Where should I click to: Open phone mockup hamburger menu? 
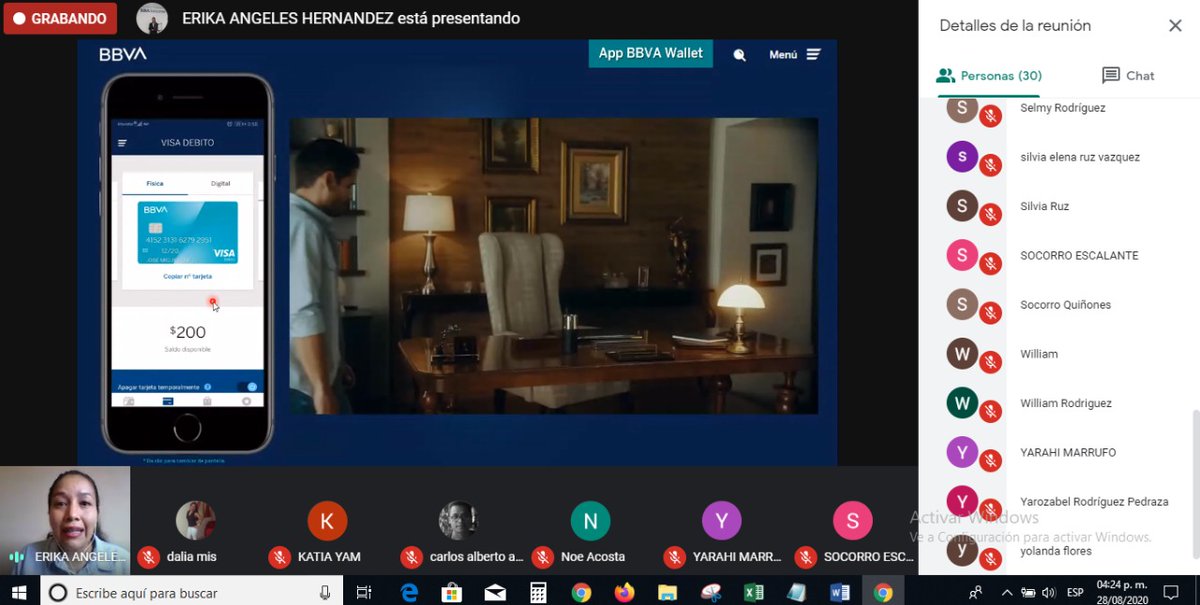123,143
